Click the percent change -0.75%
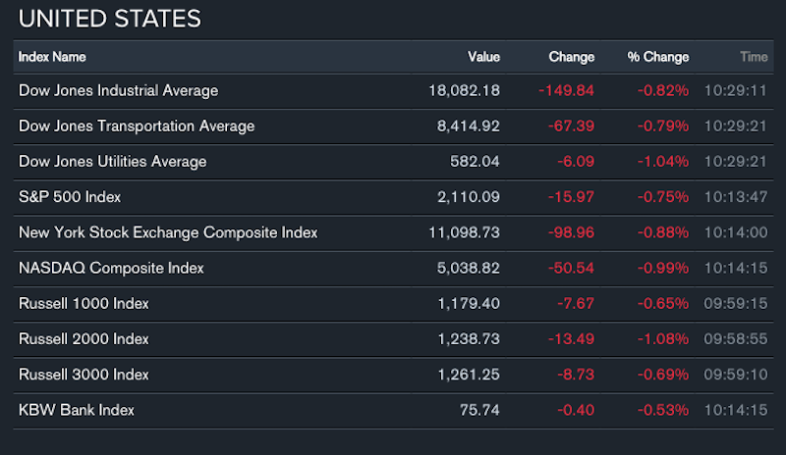This screenshot has height=455, width=786. tap(663, 197)
